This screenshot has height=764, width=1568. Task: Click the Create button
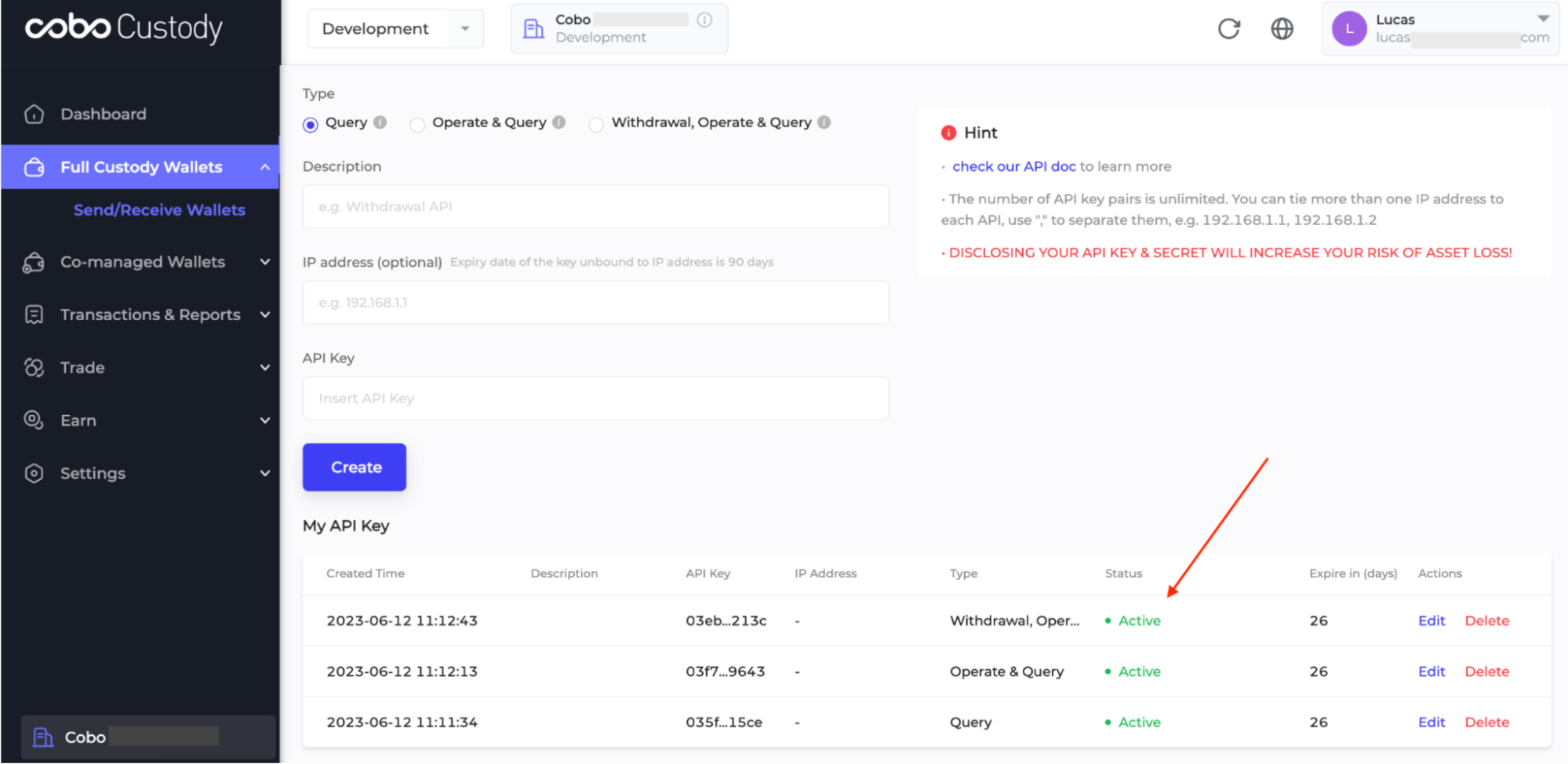tap(355, 467)
